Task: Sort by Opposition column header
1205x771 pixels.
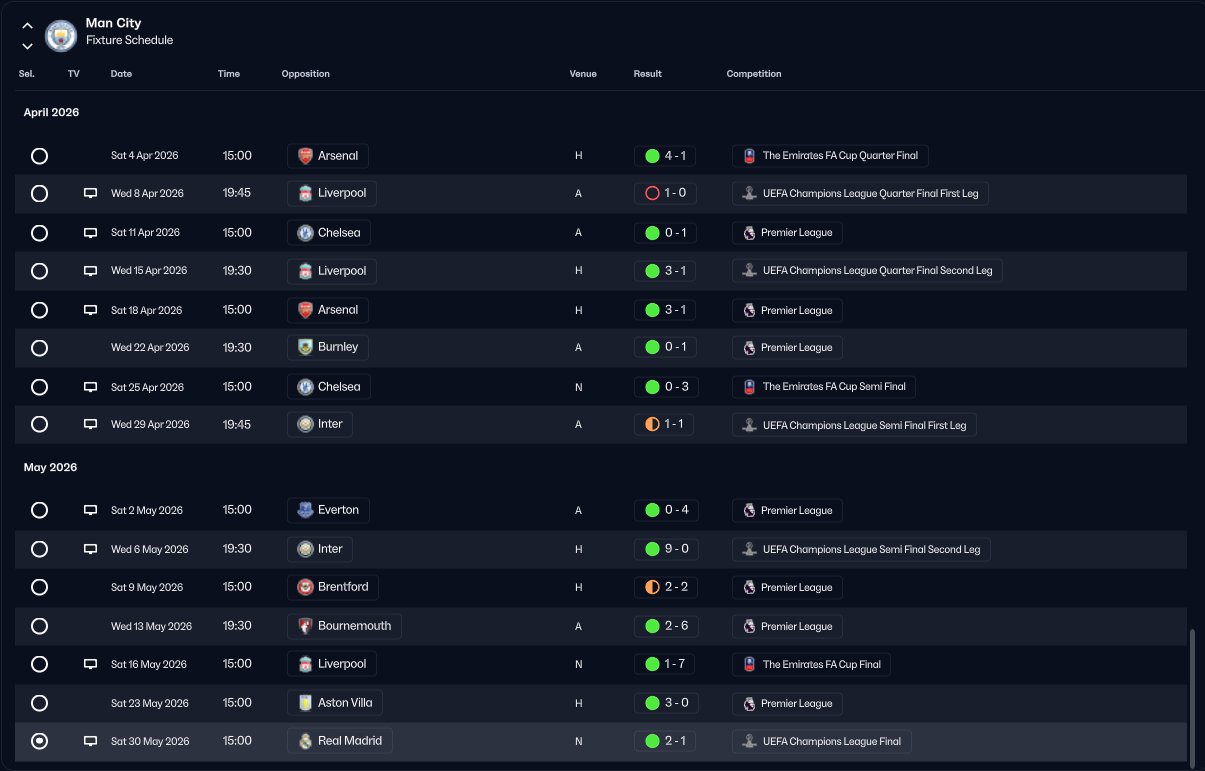Action: (x=306, y=74)
